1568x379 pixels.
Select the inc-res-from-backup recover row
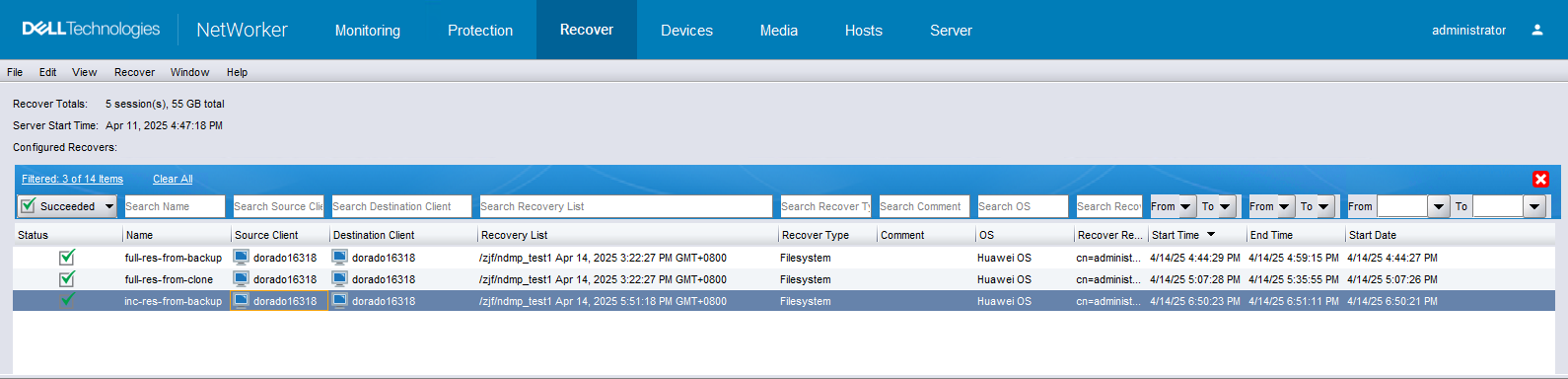(x=784, y=301)
